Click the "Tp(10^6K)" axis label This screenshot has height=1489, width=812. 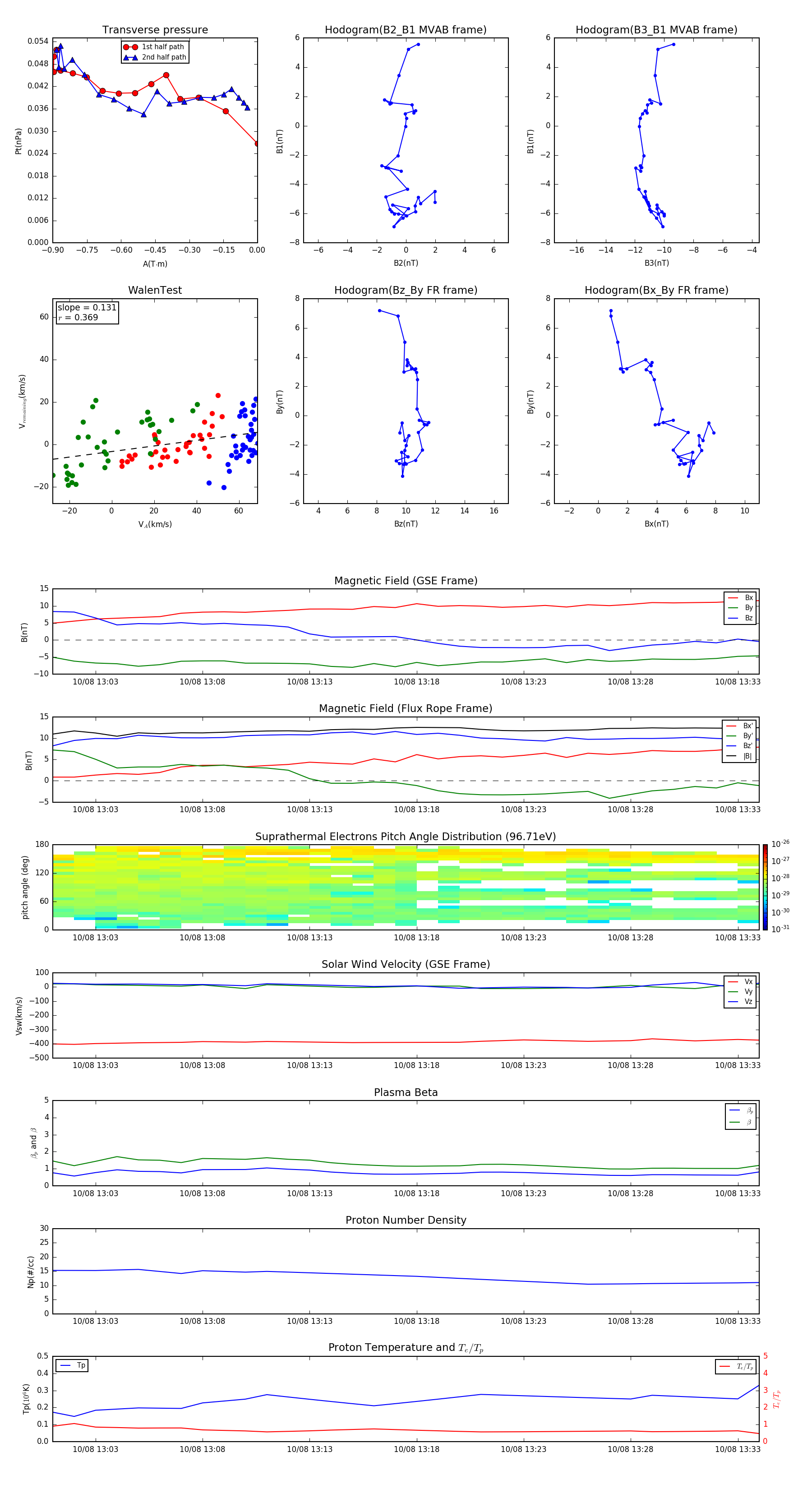(26, 1399)
